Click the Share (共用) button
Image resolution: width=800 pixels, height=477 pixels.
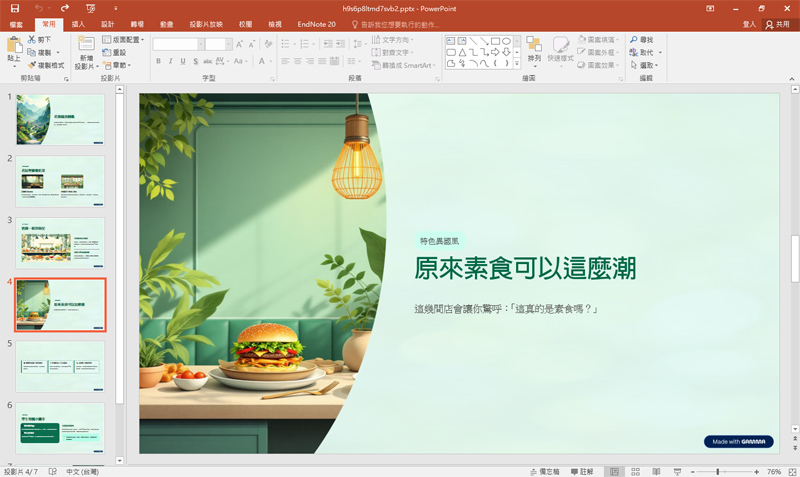pos(776,23)
